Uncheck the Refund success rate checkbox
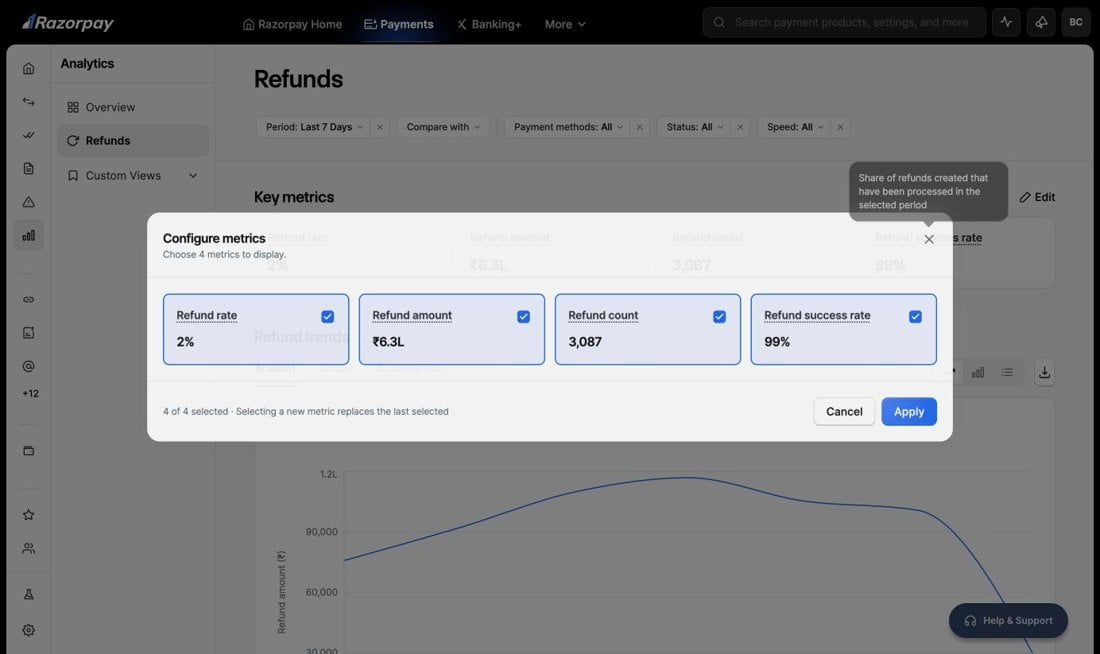The width and height of the screenshot is (1100, 654). pyautogui.click(x=915, y=316)
